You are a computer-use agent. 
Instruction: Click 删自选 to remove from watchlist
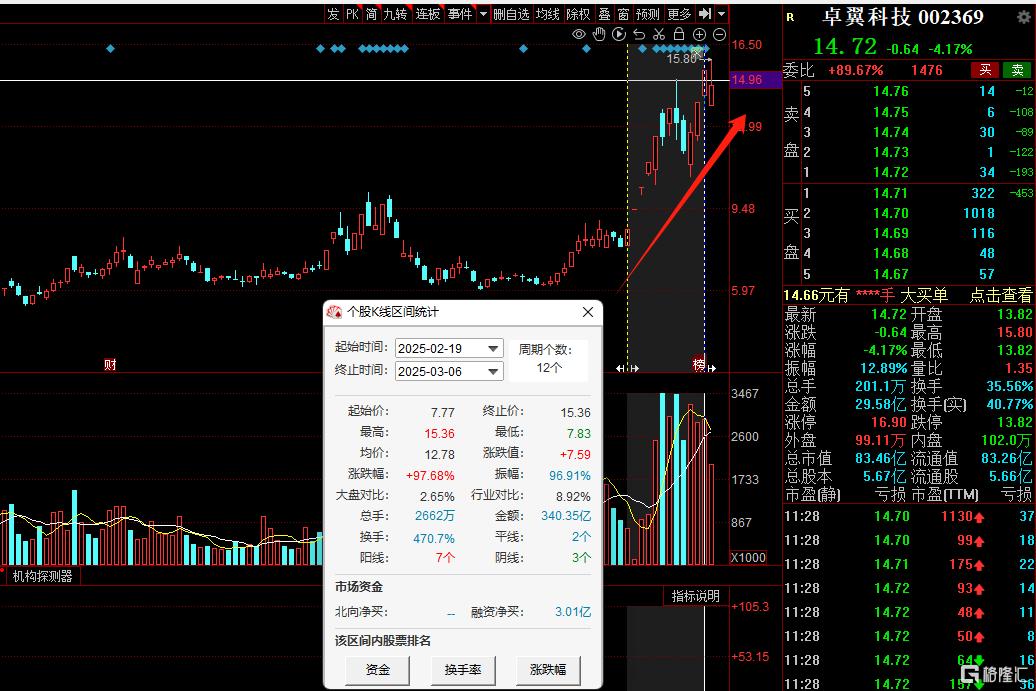[x=511, y=14]
